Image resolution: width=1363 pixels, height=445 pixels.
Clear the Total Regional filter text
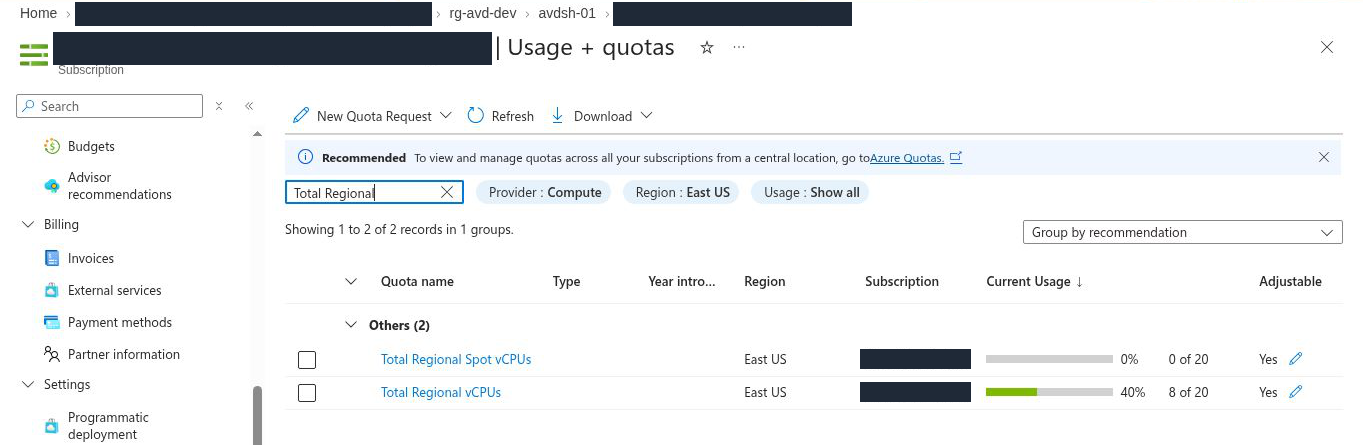pos(447,192)
